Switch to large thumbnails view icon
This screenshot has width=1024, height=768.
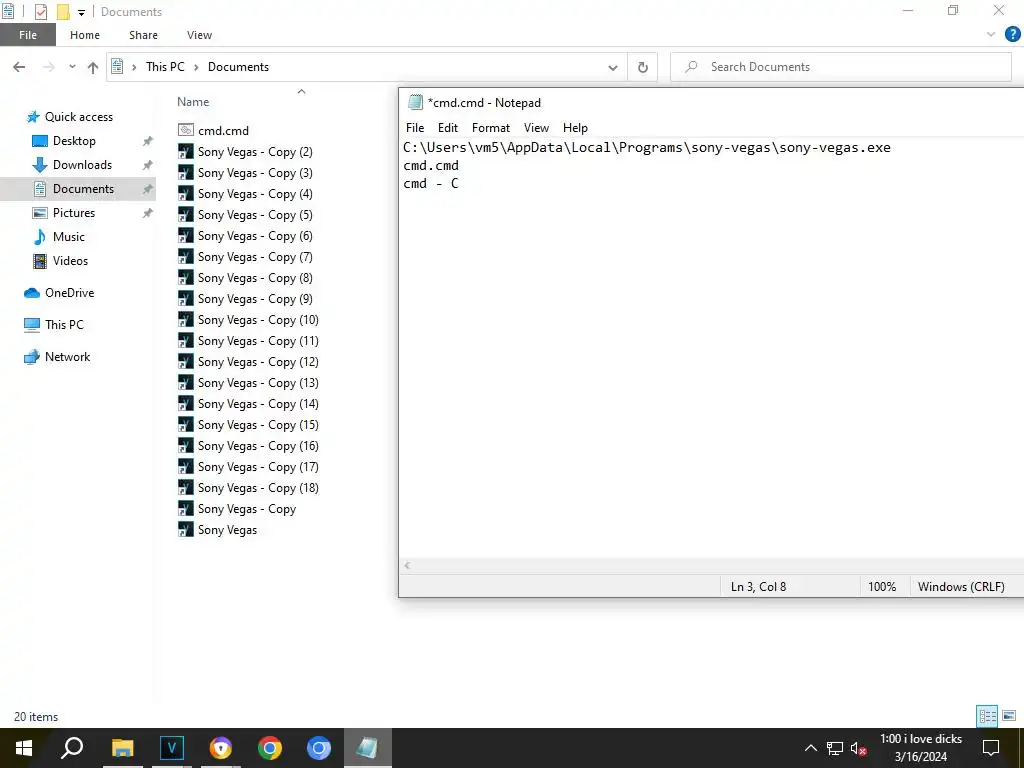pyautogui.click(x=1009, y=716)
